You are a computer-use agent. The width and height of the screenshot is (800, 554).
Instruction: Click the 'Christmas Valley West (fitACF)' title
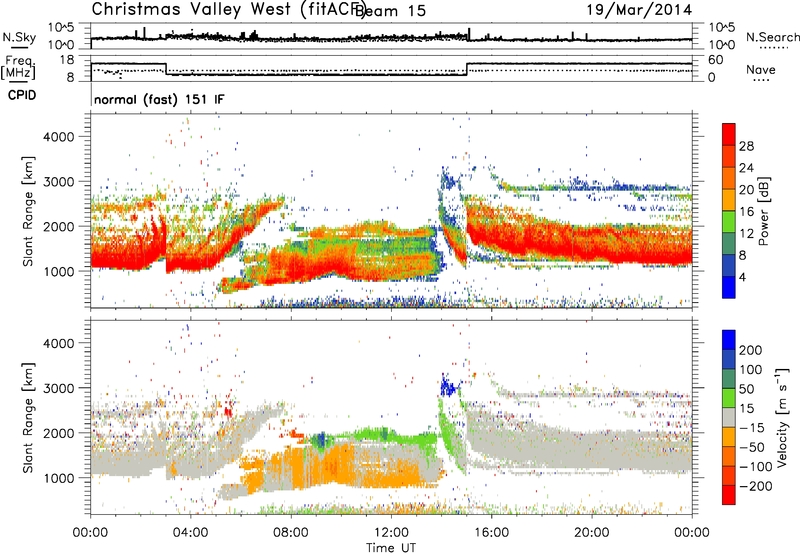coord(228,10)
